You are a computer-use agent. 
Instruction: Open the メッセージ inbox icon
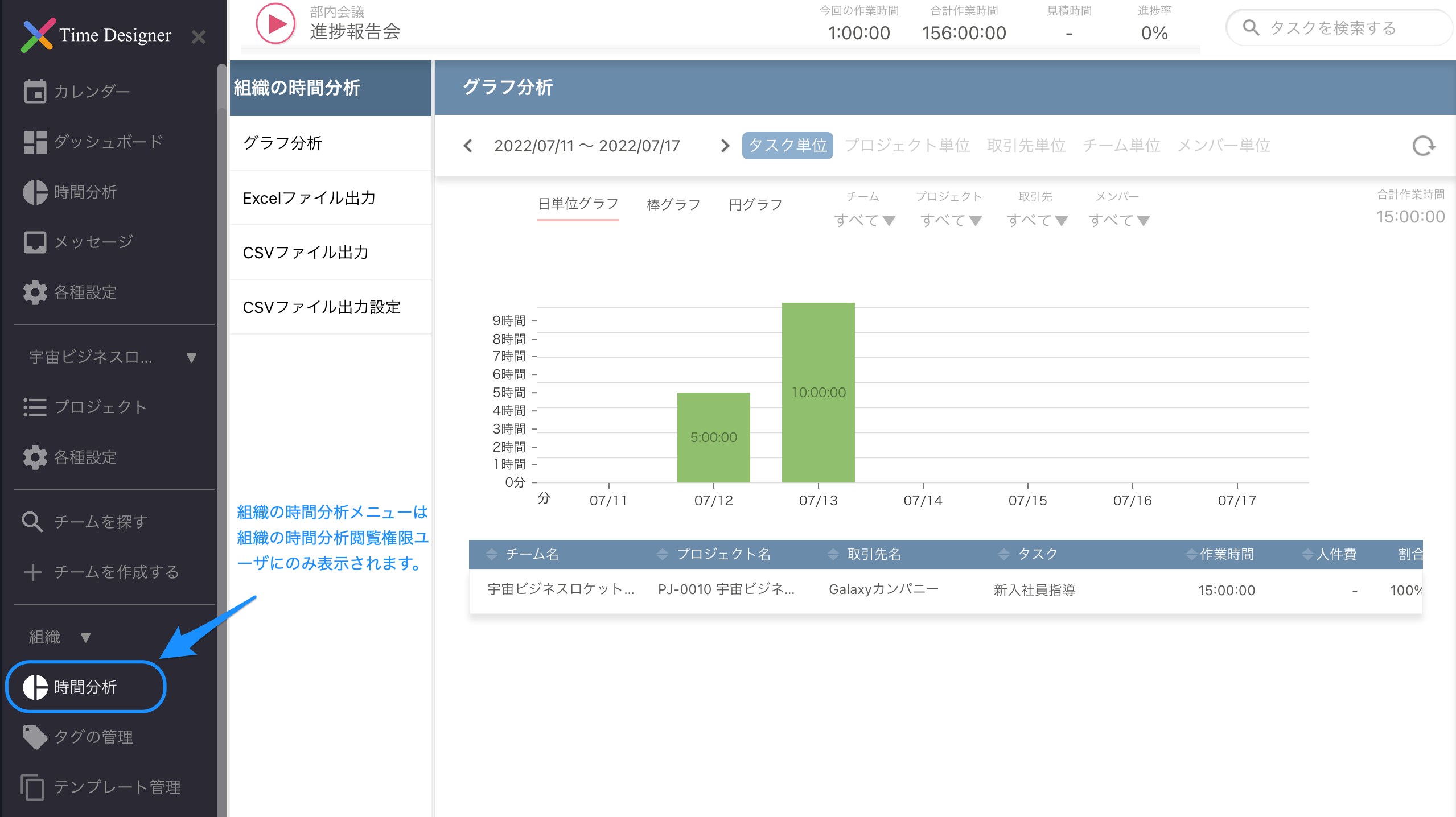pyautogui.click(x=35, y=242)
